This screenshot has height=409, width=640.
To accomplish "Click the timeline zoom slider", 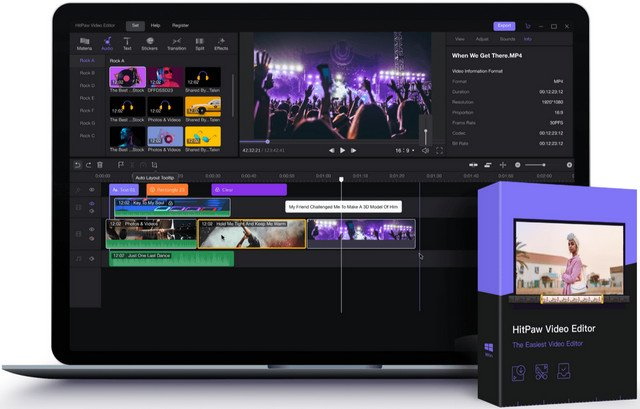I will [x=536, y=164].
